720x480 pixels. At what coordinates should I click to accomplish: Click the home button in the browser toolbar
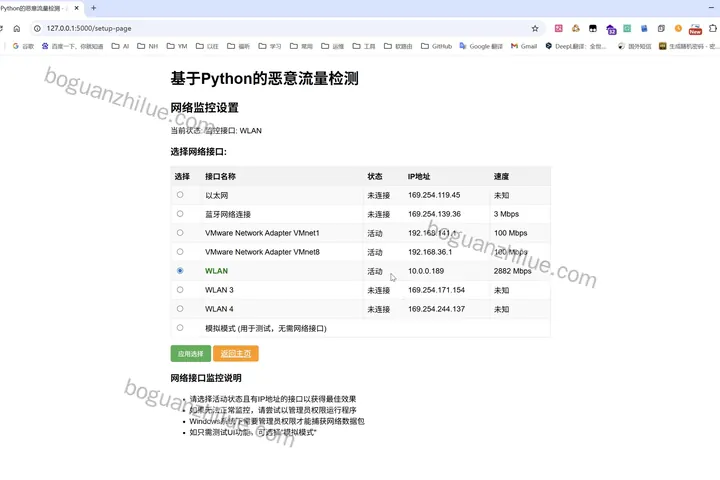point(17,28)
